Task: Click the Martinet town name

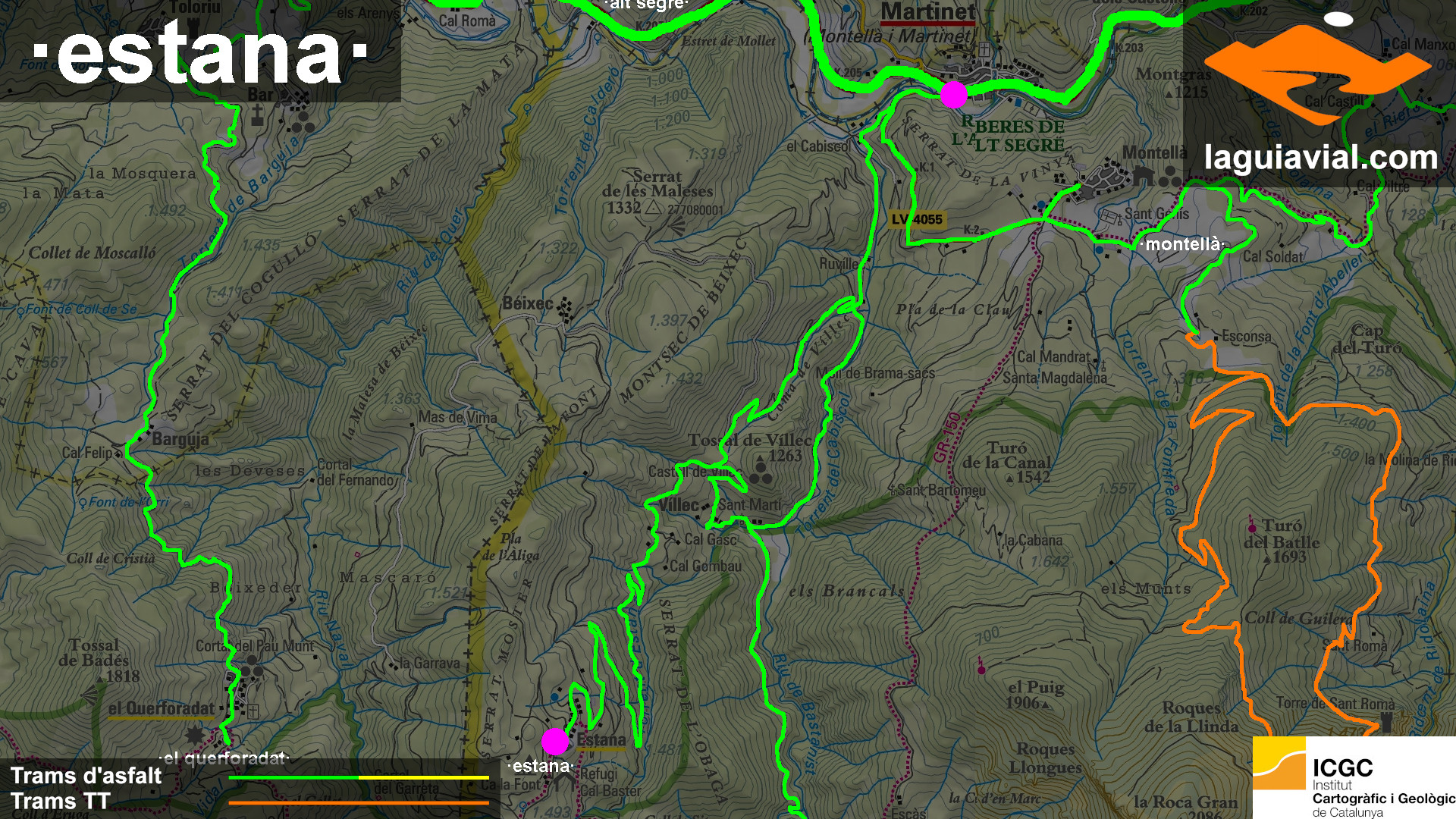Action: pyautogui.click(x=928, y=13)
